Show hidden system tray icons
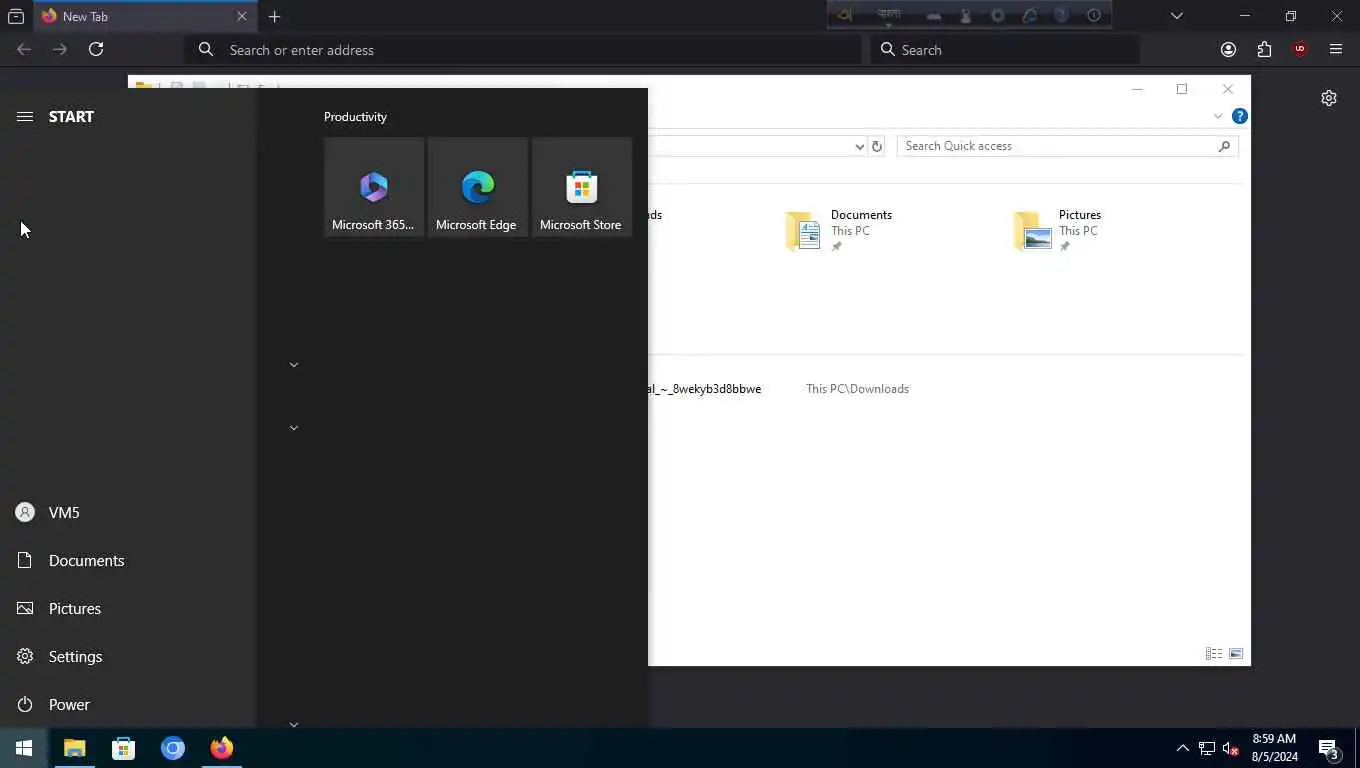The width and height of the screenshot is (1360, 768). (x=1182, y=748)
